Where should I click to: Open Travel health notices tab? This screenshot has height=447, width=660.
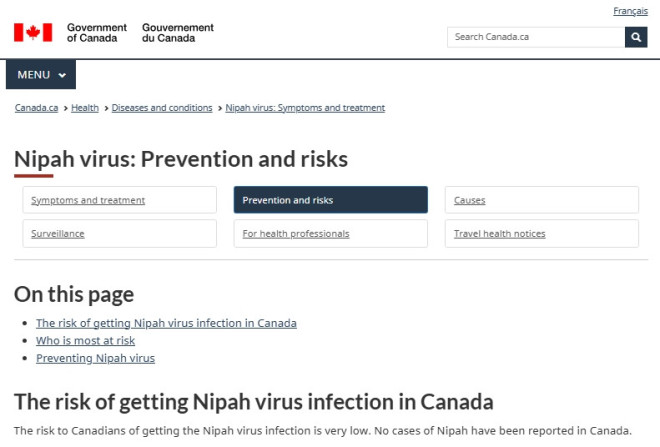(500, 234)
